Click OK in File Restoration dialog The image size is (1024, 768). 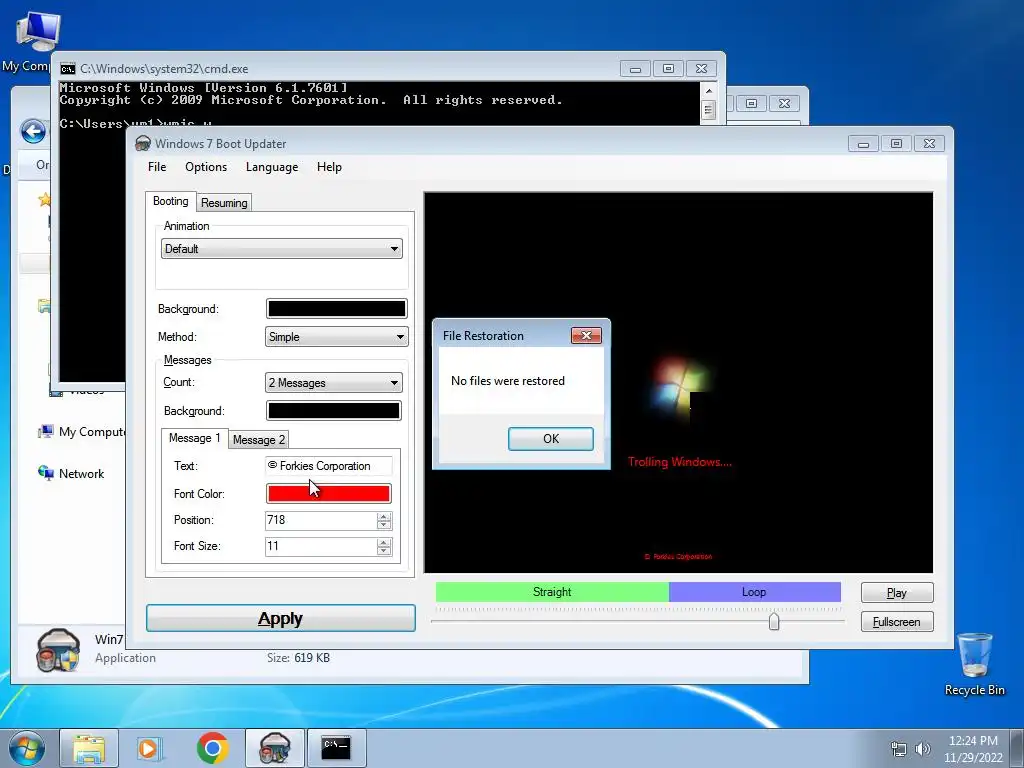point(551,439)
